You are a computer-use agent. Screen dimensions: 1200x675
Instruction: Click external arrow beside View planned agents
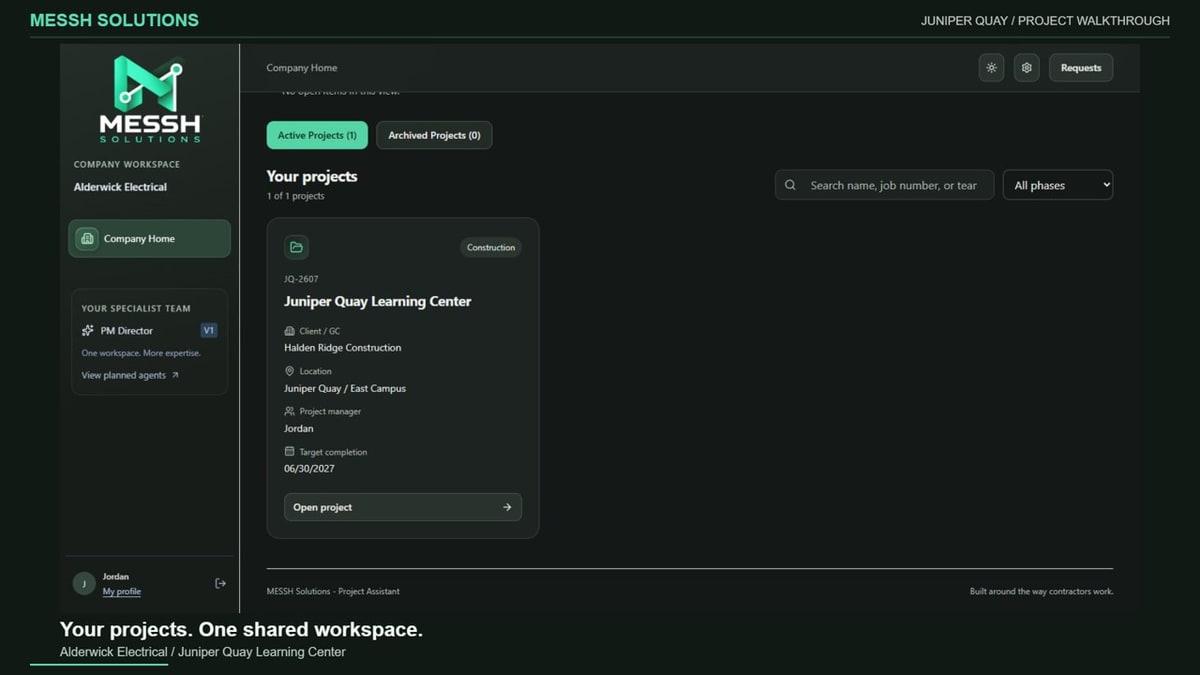tap(175, 375)
